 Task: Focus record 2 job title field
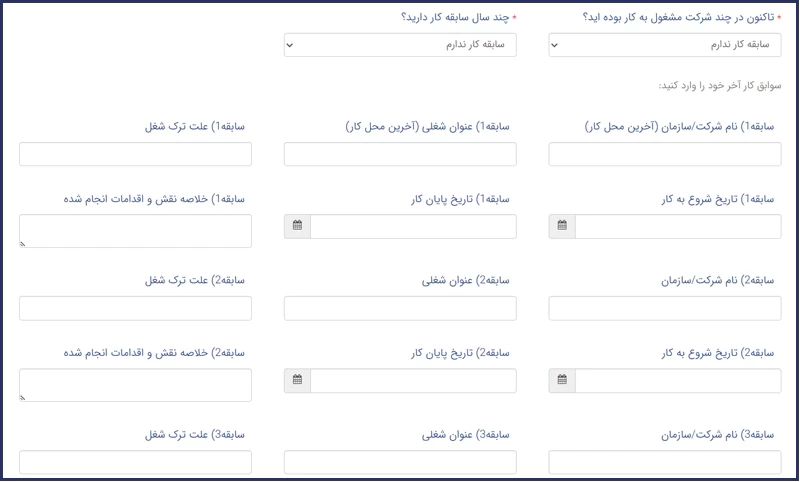[x=400, y=308]
